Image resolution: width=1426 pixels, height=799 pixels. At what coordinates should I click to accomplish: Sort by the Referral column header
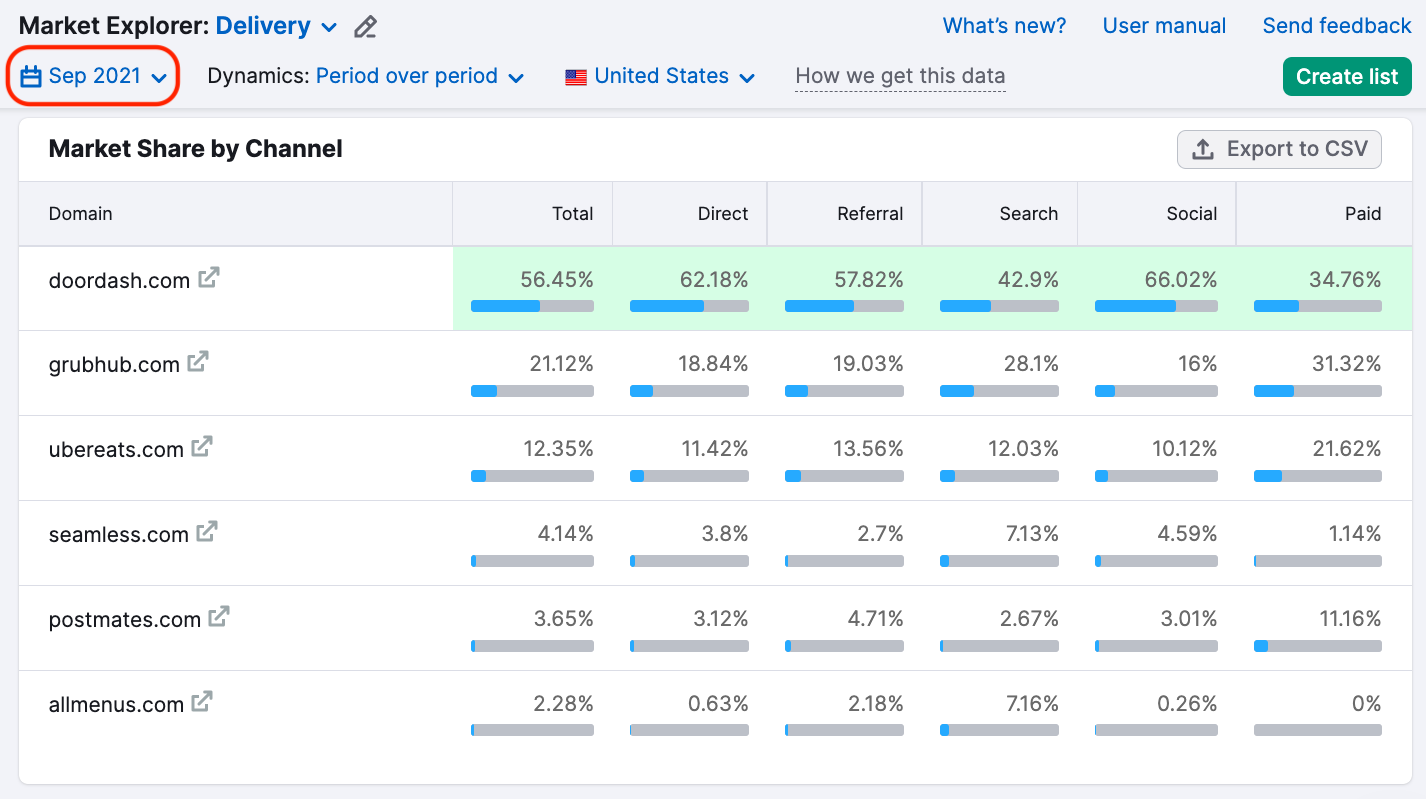(870, 213)
